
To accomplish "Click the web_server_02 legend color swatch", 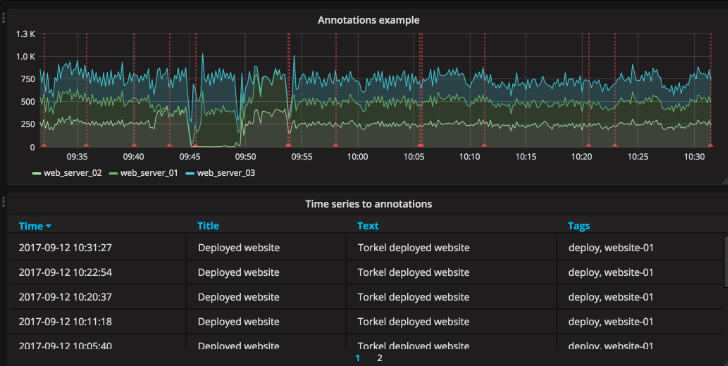I will [x=37, y=173].
